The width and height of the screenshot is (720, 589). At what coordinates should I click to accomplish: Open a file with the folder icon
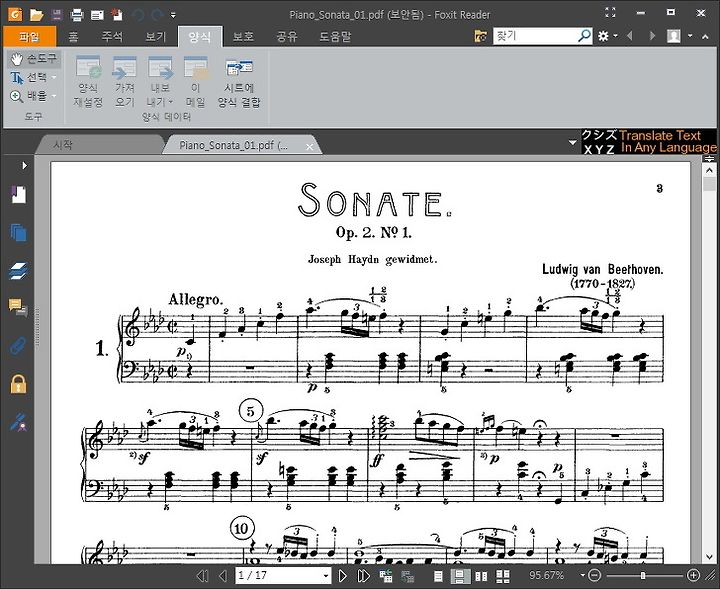pyautogui.click(x=36, y=15)
